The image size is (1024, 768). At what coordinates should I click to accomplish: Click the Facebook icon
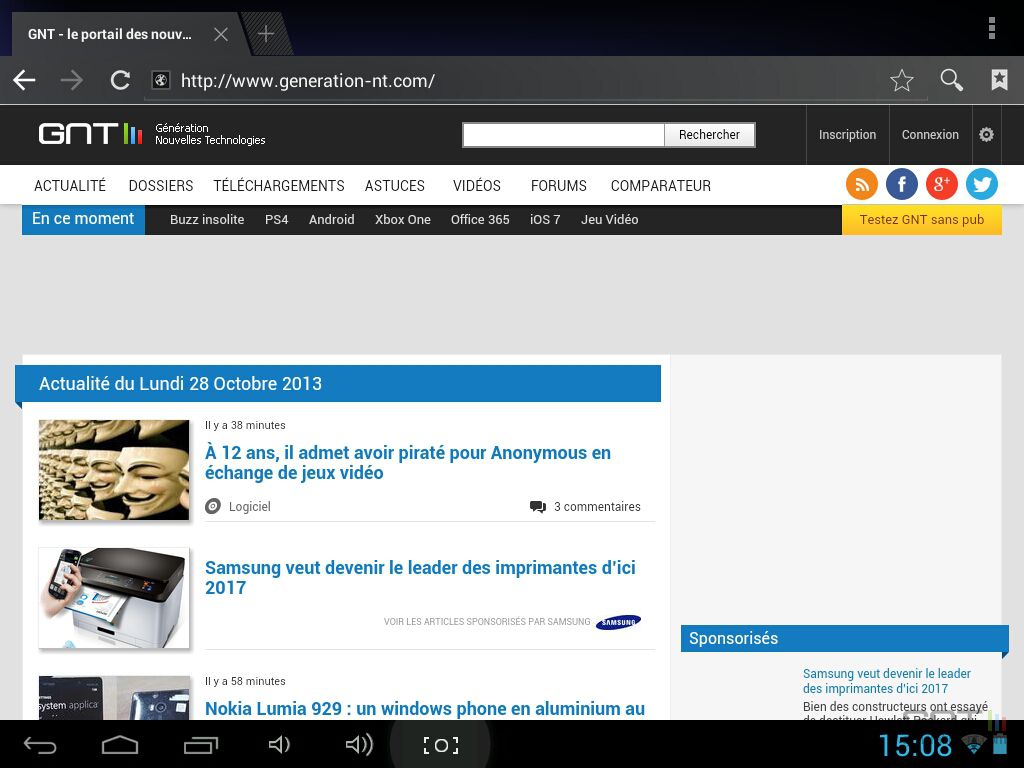[901, 184]
